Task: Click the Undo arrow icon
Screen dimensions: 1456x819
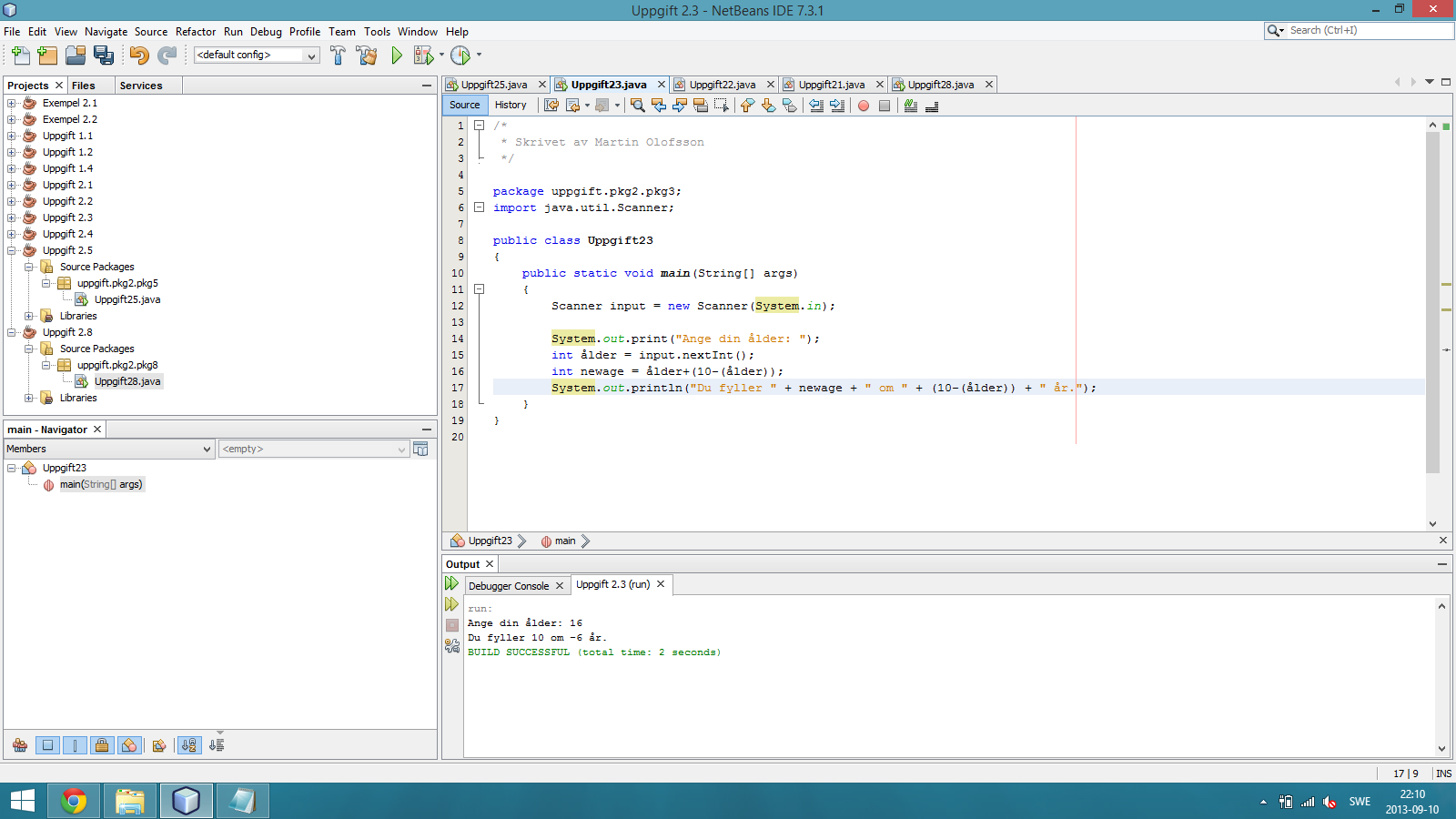Action: point(138,56)
